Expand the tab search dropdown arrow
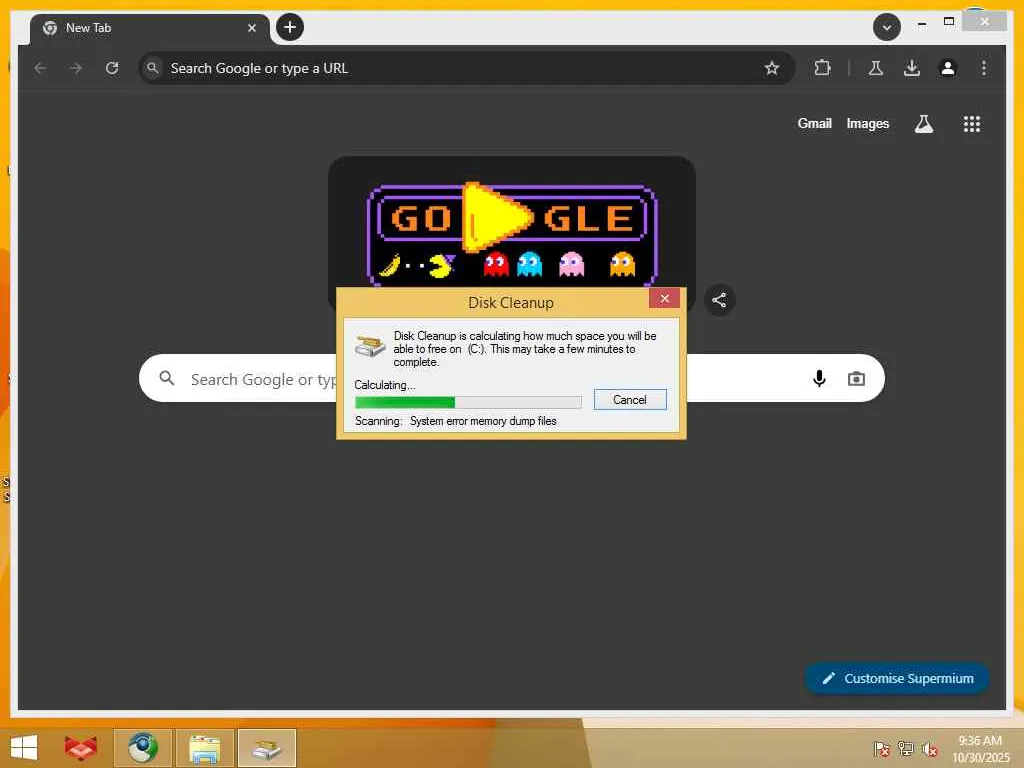Image resolution: width=1024 pixels, height=768 pixels. click(887, 27)
